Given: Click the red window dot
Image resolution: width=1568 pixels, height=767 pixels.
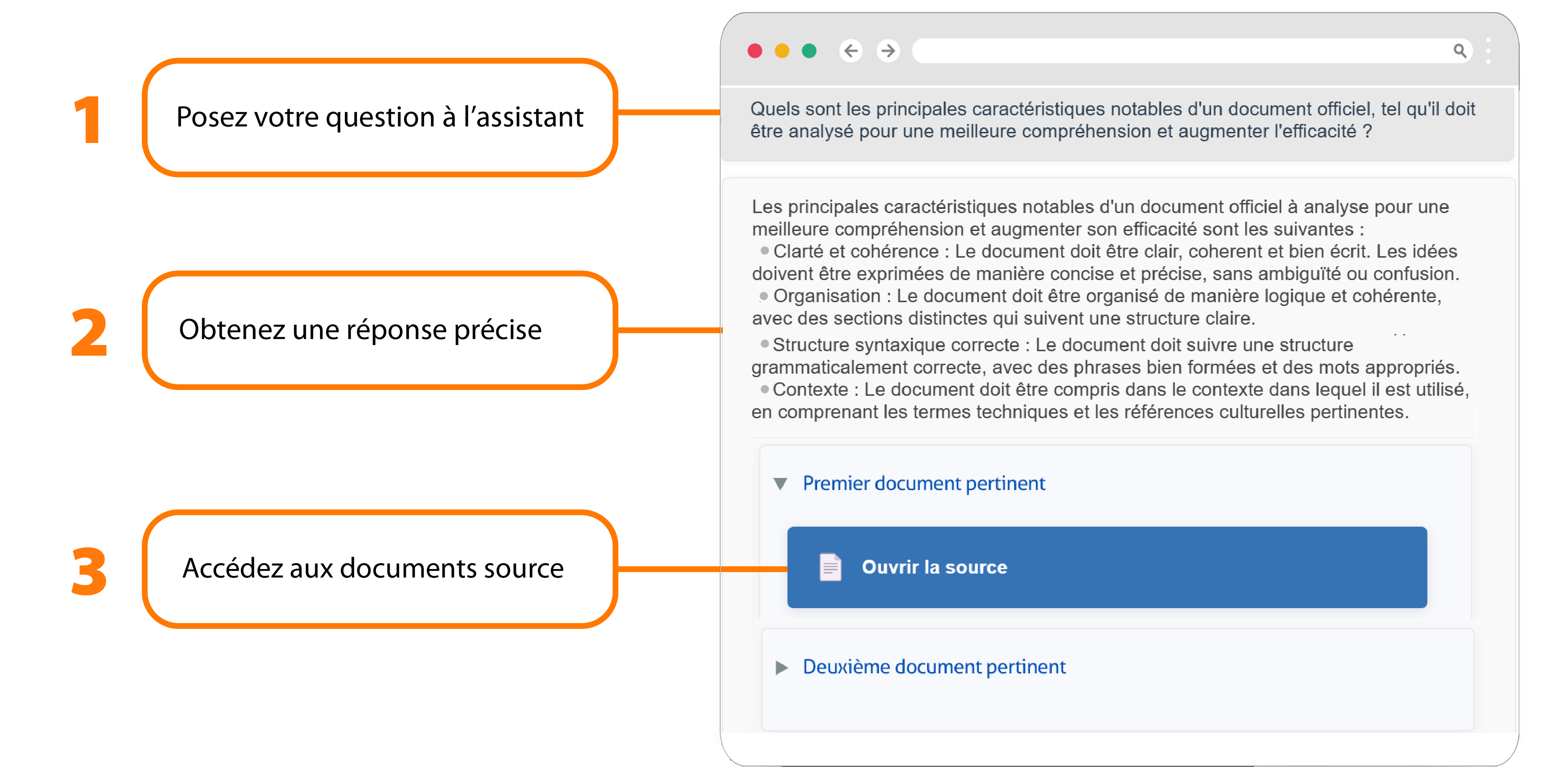Looking at the screenshot, I should (x=755, y=50).
